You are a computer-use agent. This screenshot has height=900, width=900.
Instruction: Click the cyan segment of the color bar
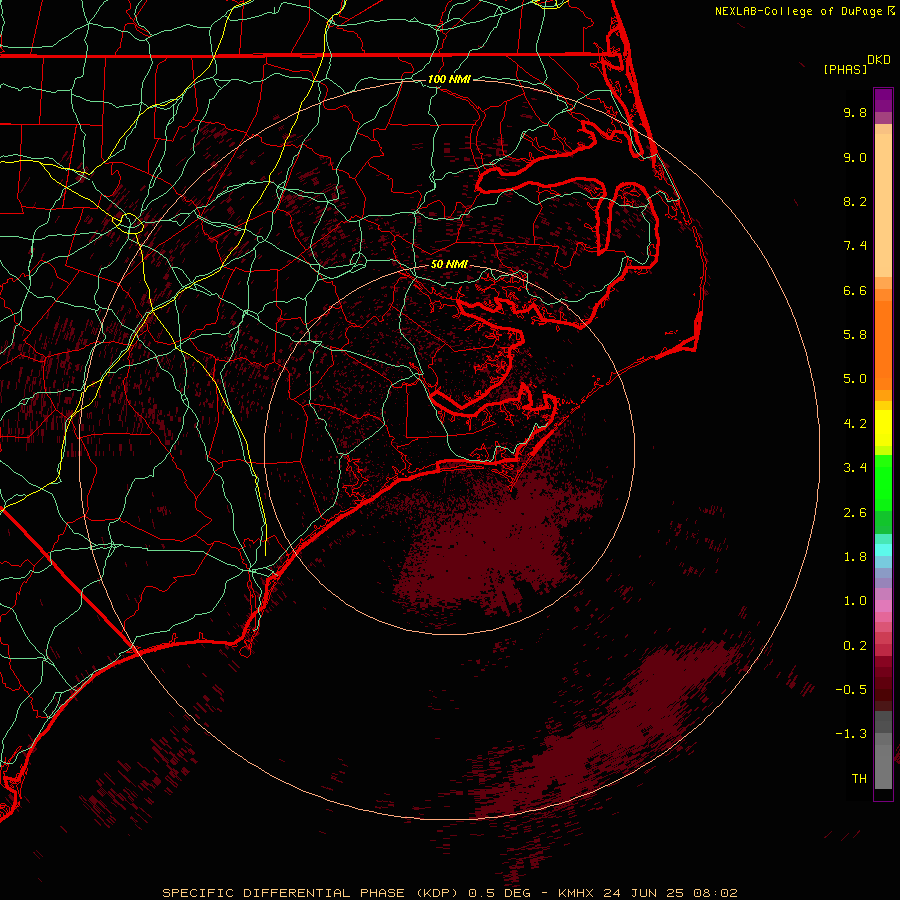point(883,550)
